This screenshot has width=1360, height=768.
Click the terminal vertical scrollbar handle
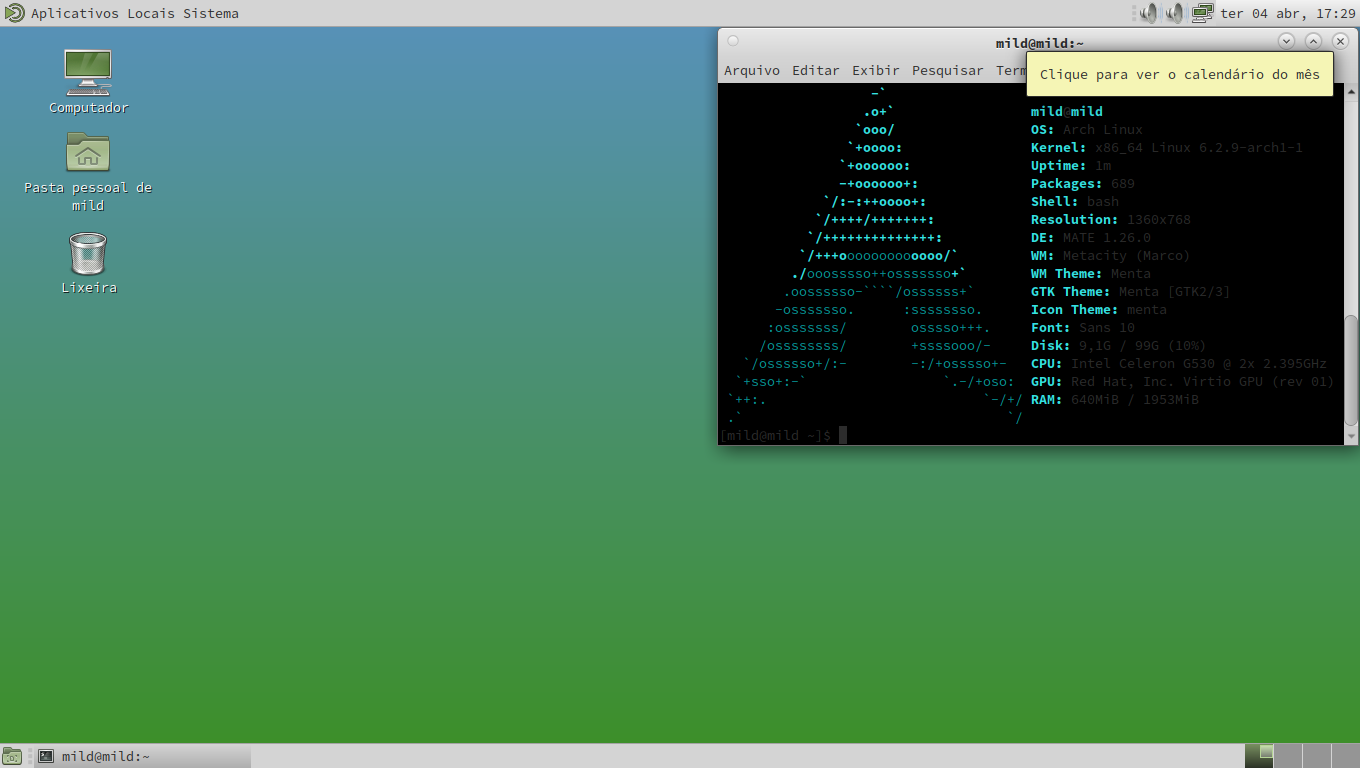coord(1351,370)
